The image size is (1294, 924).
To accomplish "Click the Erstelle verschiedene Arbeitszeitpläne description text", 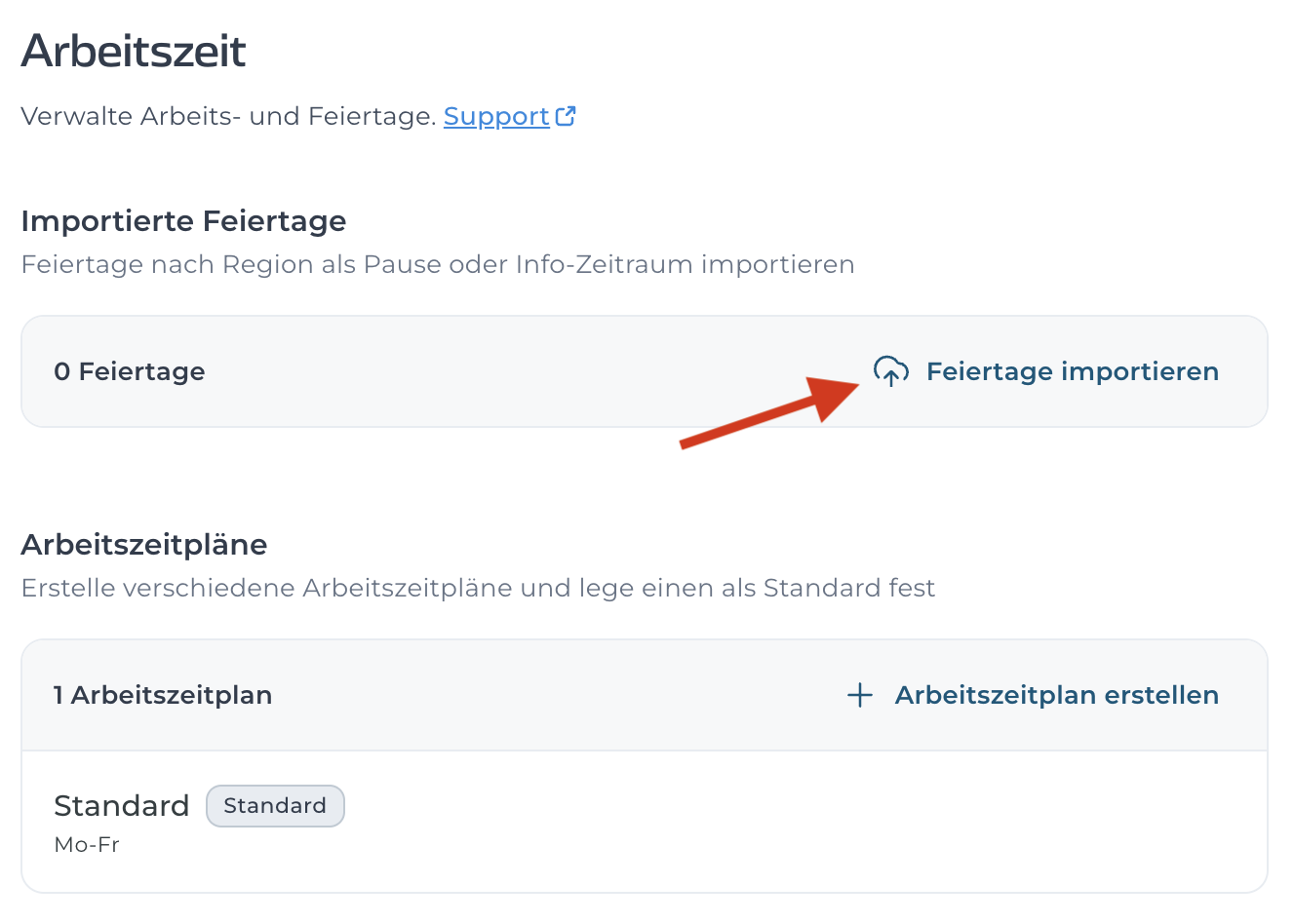I will [478, 589].
